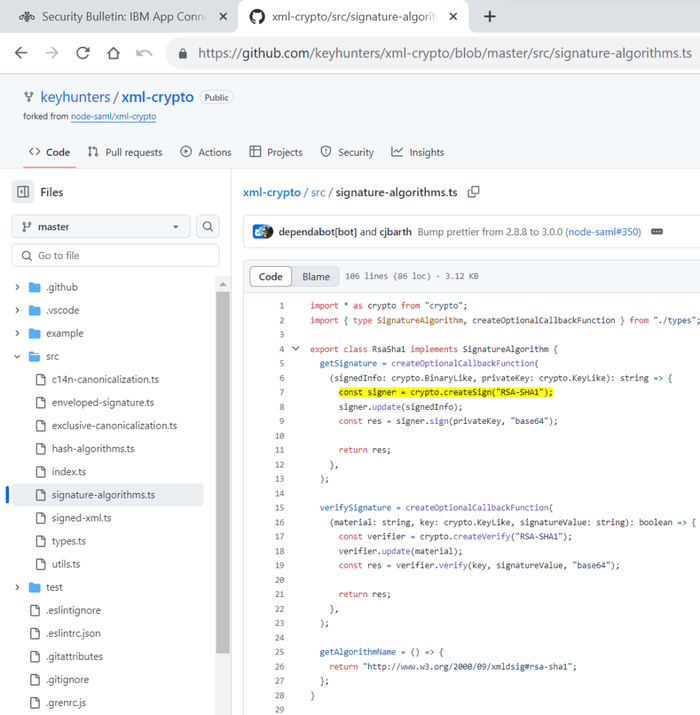Viewport: 700px width, 715px height.
Task: Switch to Blame view toggle
Action: click(316, 277)
